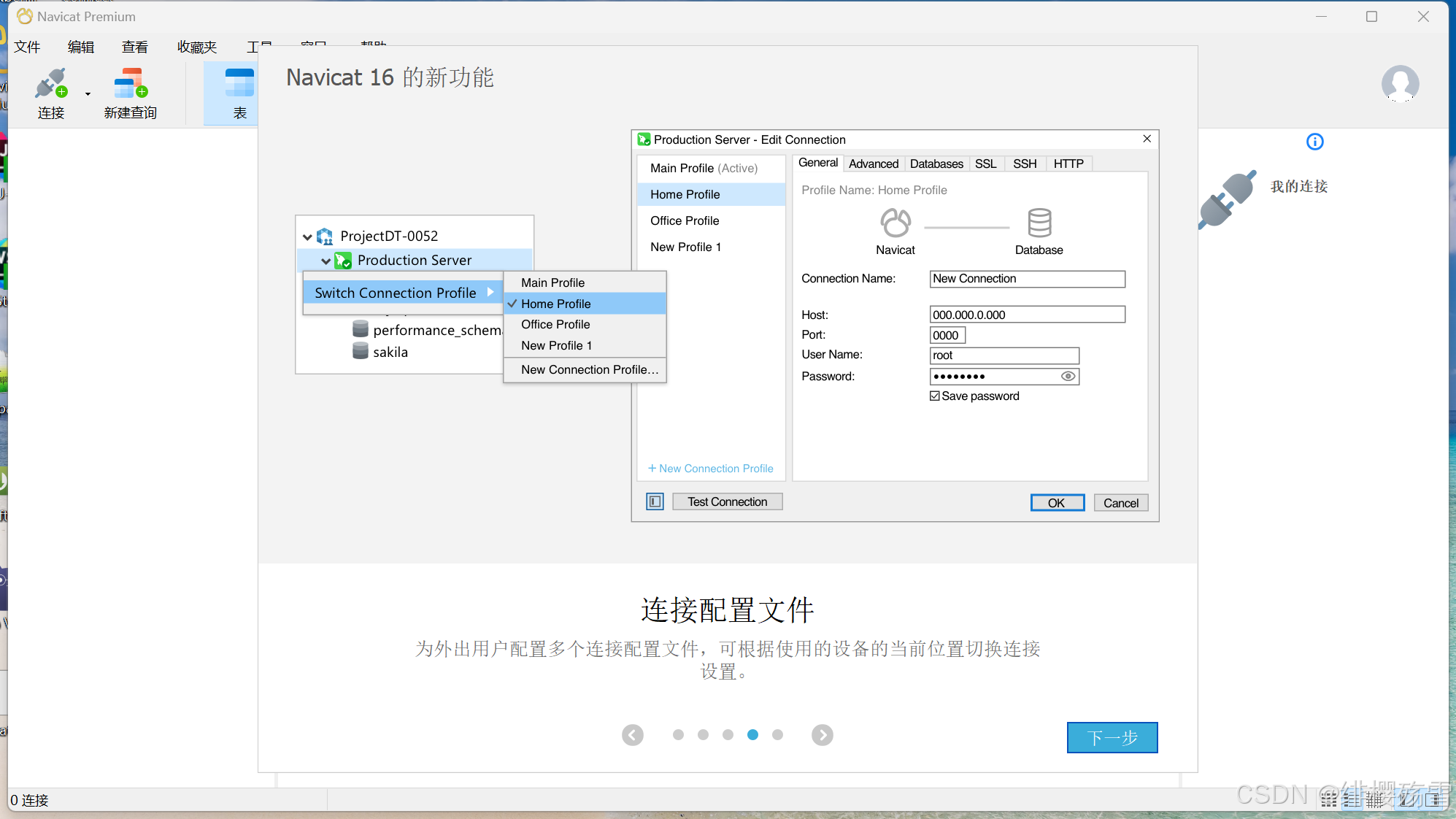Open the user avatar account icon

click(1400, 83)
